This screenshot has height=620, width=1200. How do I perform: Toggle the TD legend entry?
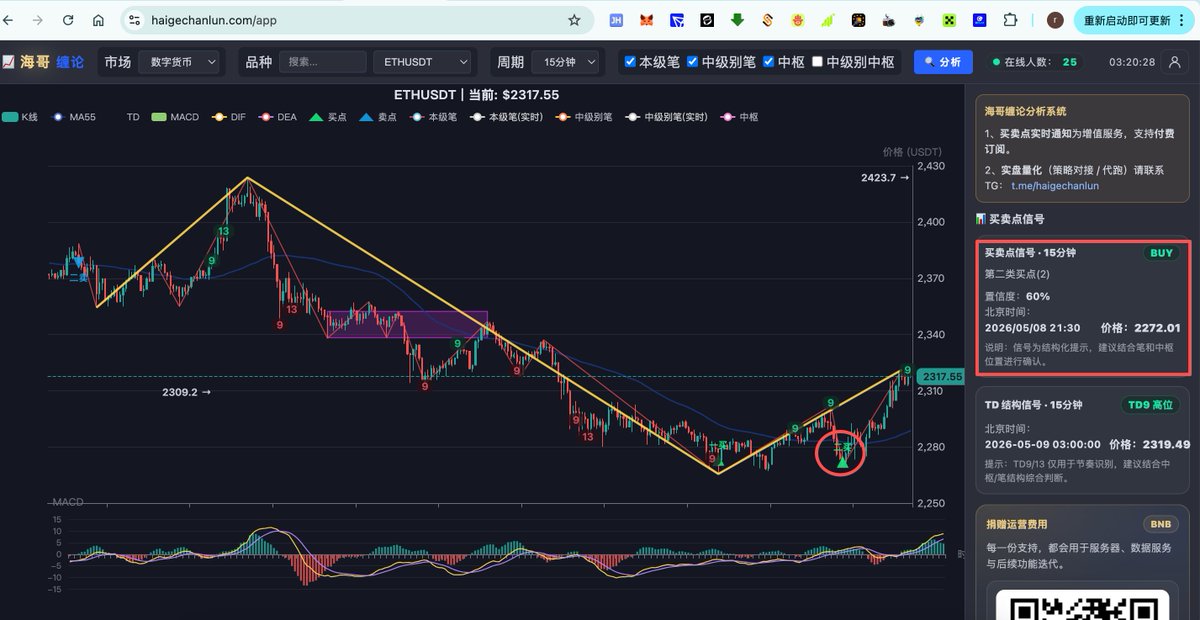133,117
